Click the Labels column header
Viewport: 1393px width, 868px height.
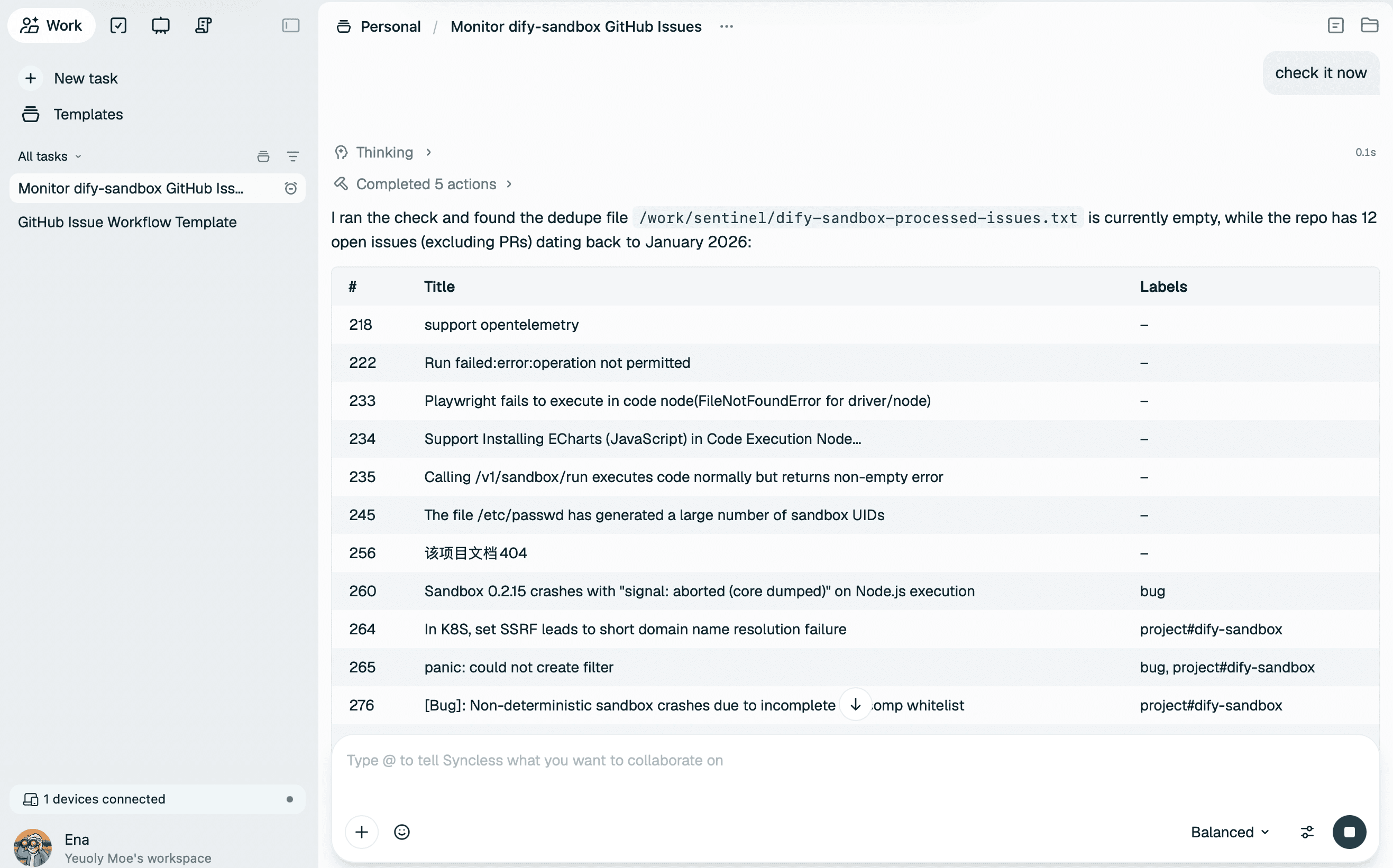tap(1163, 287)
